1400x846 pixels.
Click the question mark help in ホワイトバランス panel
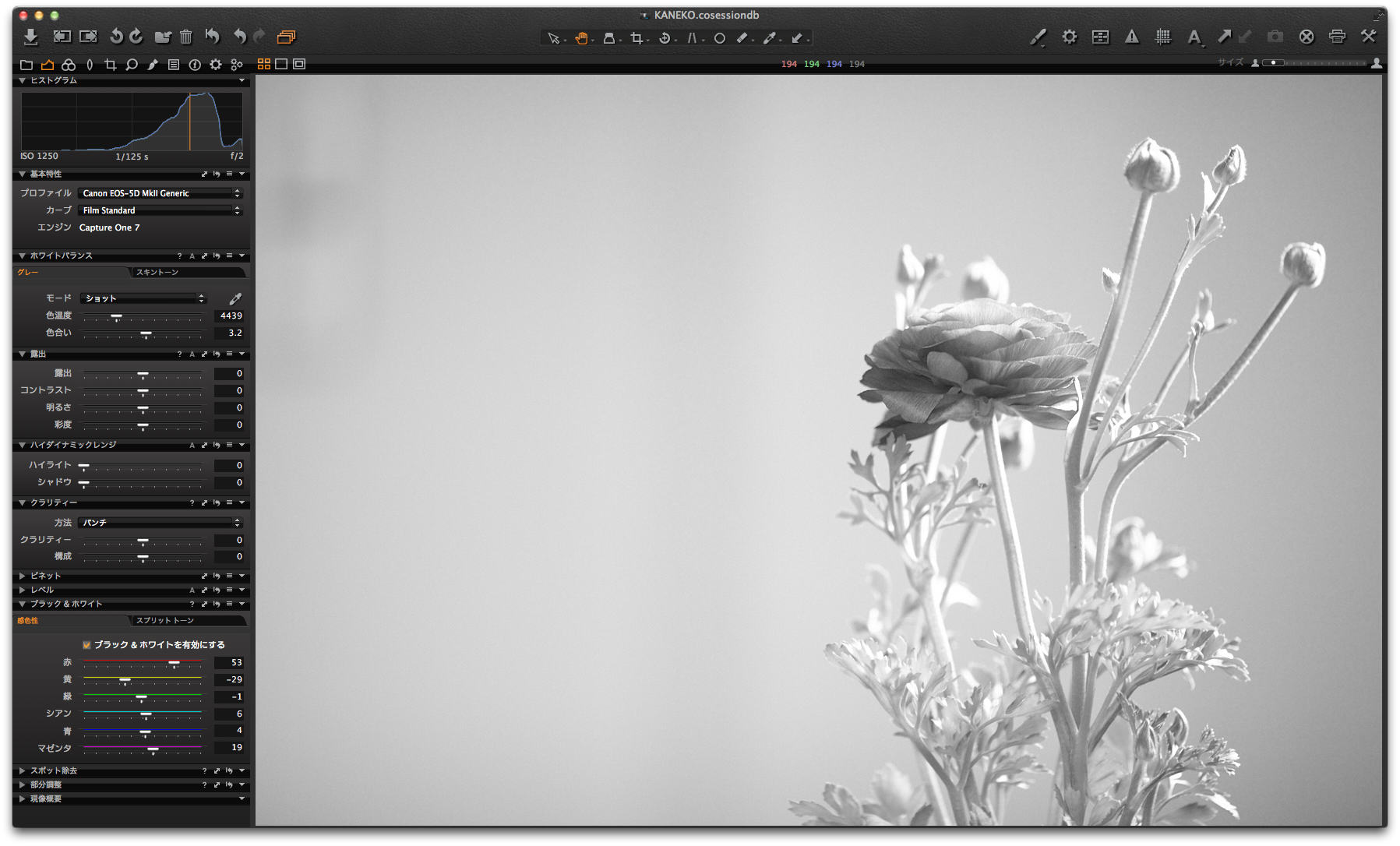(x=178, y=255)
